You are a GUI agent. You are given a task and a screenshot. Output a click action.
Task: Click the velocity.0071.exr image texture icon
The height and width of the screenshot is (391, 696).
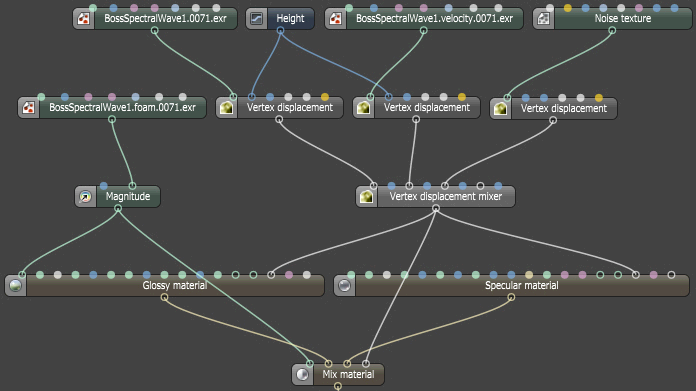(x=336, y=19)
